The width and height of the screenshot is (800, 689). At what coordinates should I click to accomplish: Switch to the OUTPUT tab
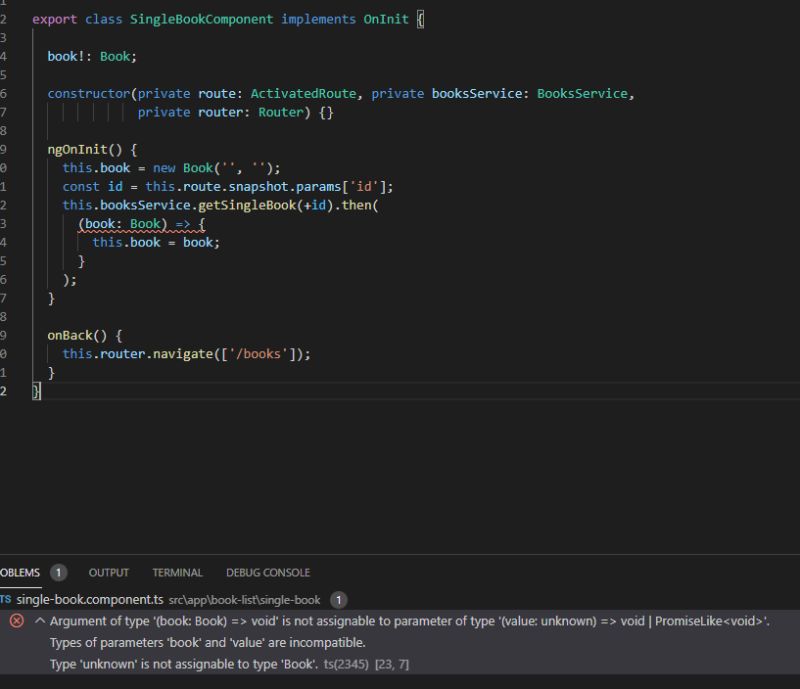pyautogui.click(x=108, y=572)
